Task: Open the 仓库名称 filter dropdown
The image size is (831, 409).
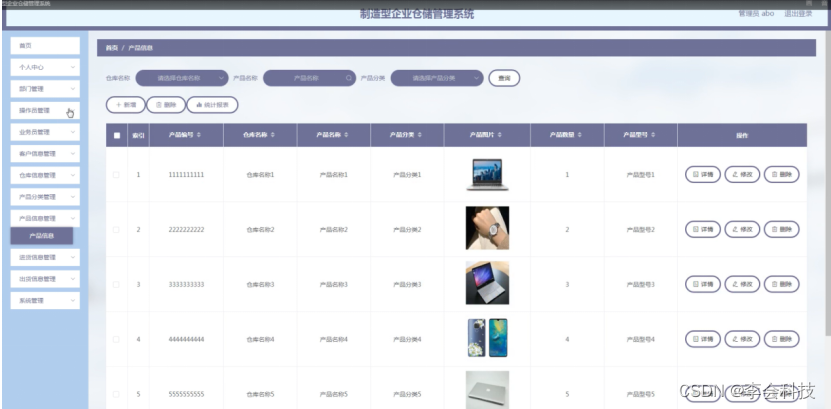Action: [x=182, y=78]
